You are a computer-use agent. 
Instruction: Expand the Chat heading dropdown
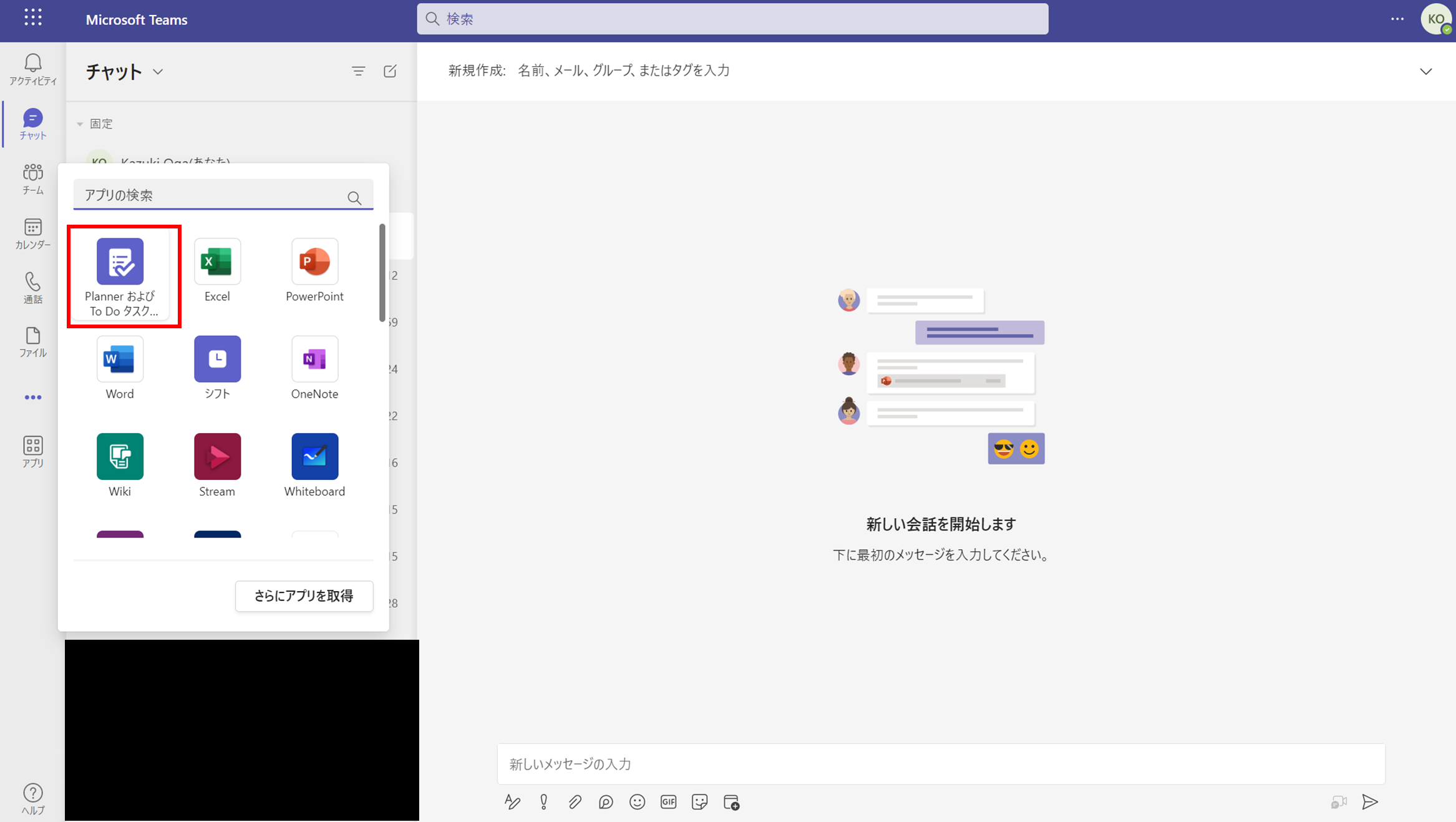pos(158,72)
